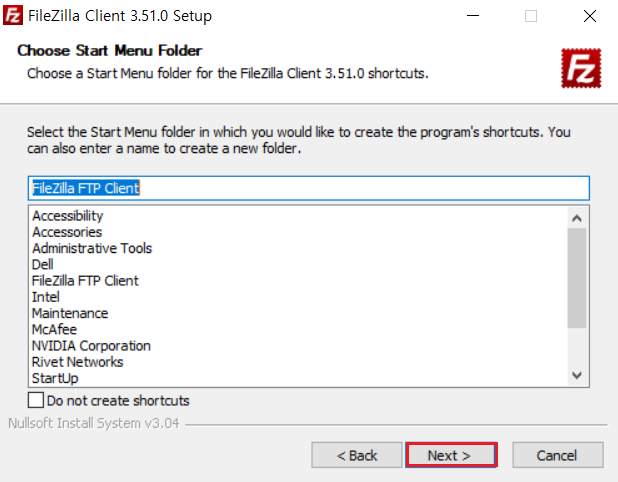Click the folder list scrollbar thumb
The height and width of the screenshot is (482, 618).
point(576,278)
